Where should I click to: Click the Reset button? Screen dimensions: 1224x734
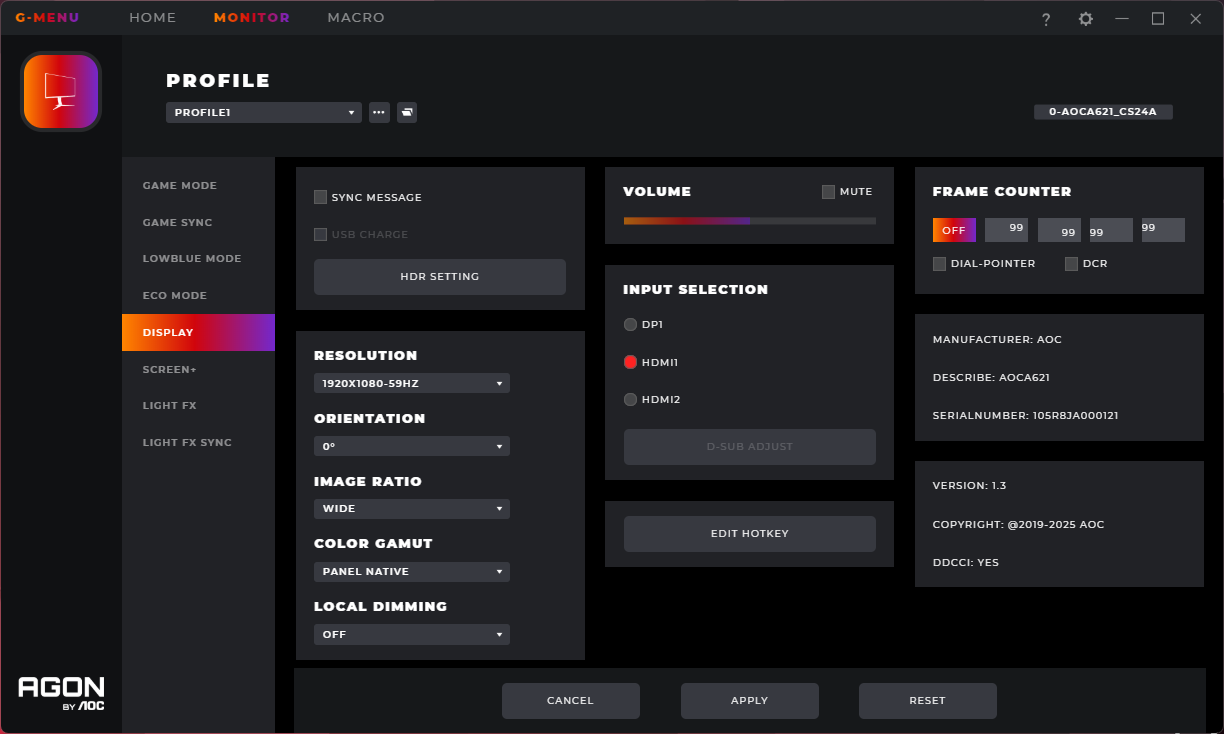click(x=928, y=701)
